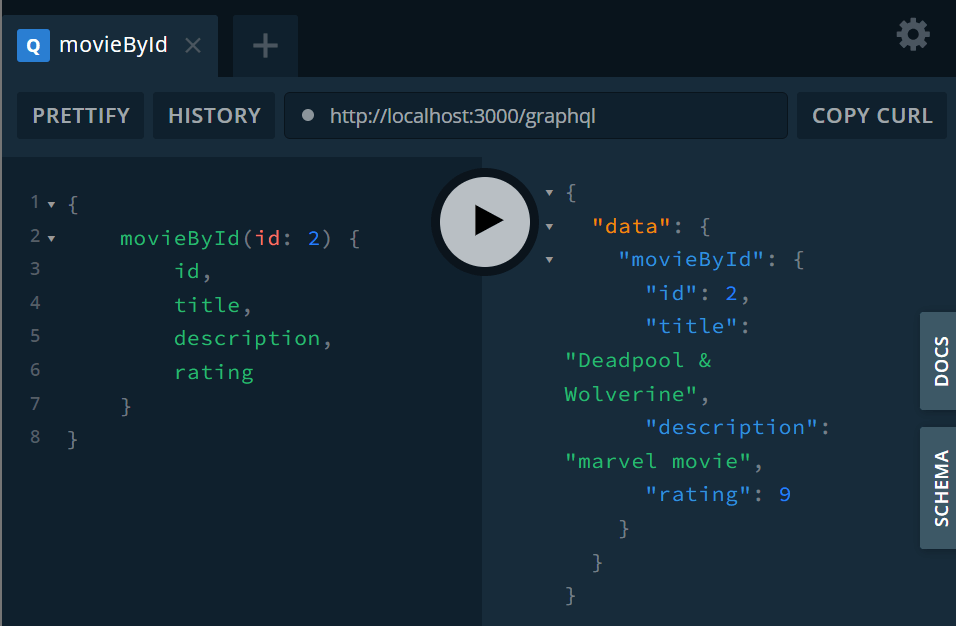Open settings with the gear icon
This screenshot has width=956, height=626.
pos(913,35)
